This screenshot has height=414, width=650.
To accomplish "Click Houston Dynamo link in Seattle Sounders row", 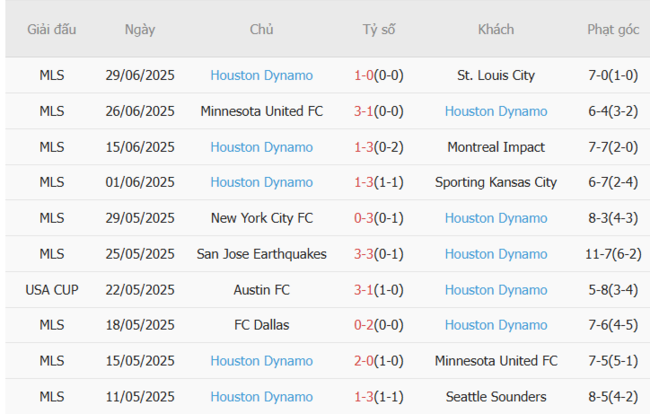I will click(262, 397).
